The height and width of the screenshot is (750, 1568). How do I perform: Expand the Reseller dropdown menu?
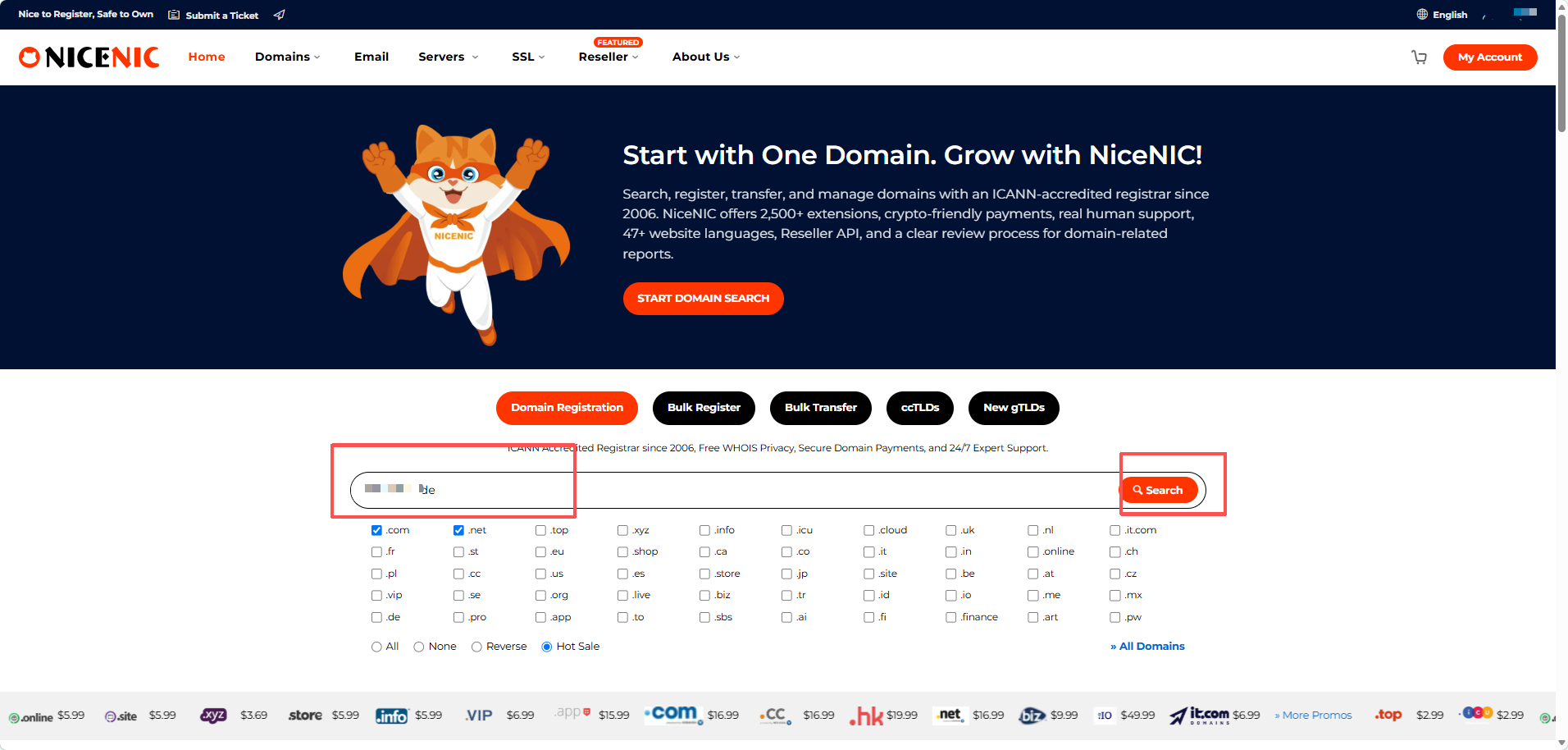[608, 57]
